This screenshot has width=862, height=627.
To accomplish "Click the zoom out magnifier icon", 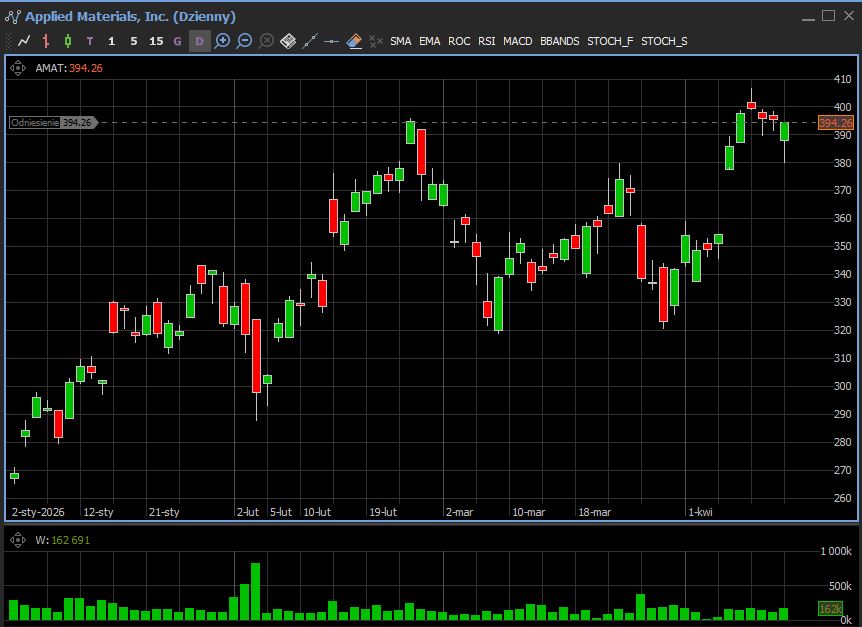I will coord(244,41).
